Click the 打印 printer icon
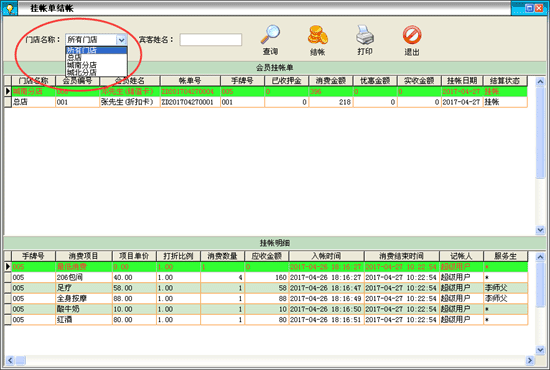Viewport: 550px width, 370px height. (365, 34)
